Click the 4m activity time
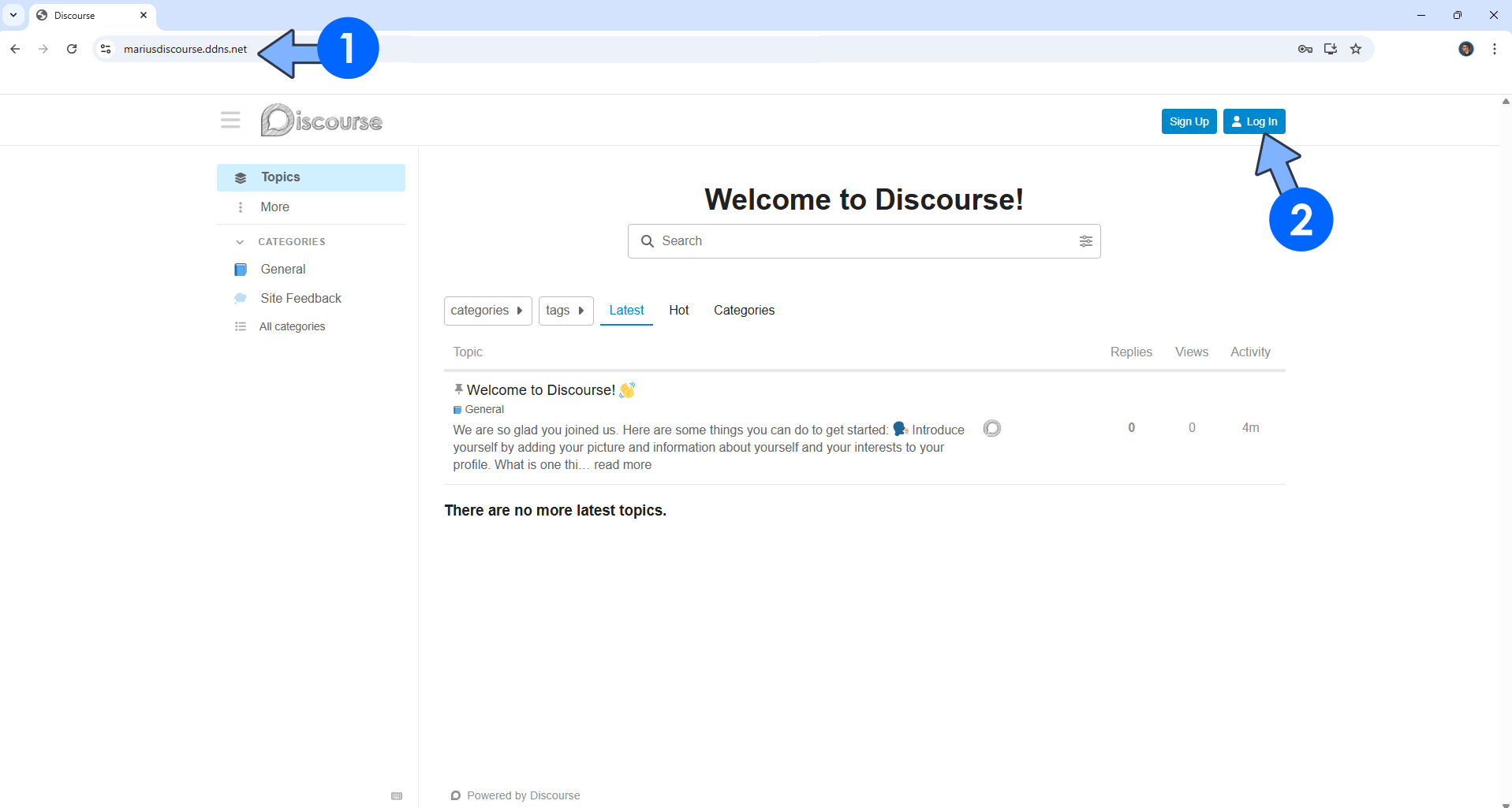This screenshot has width=1512, height=808. tap(1251, 428)
